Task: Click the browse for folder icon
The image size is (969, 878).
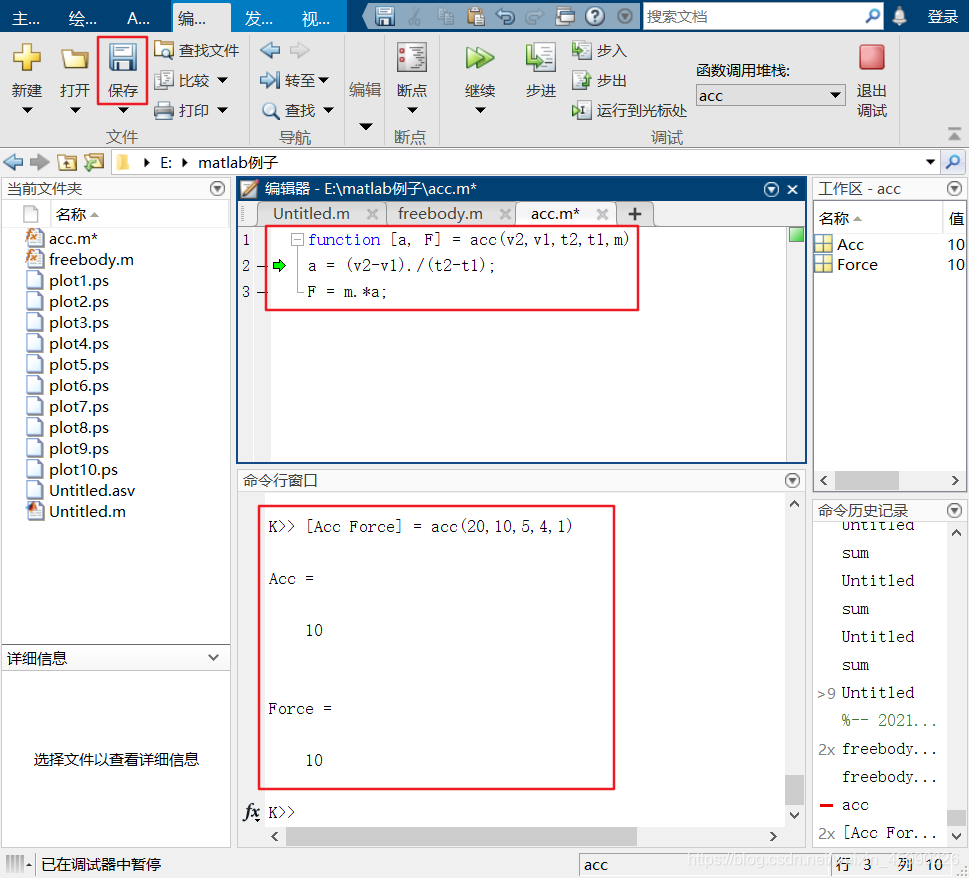Action: [94, 163]
